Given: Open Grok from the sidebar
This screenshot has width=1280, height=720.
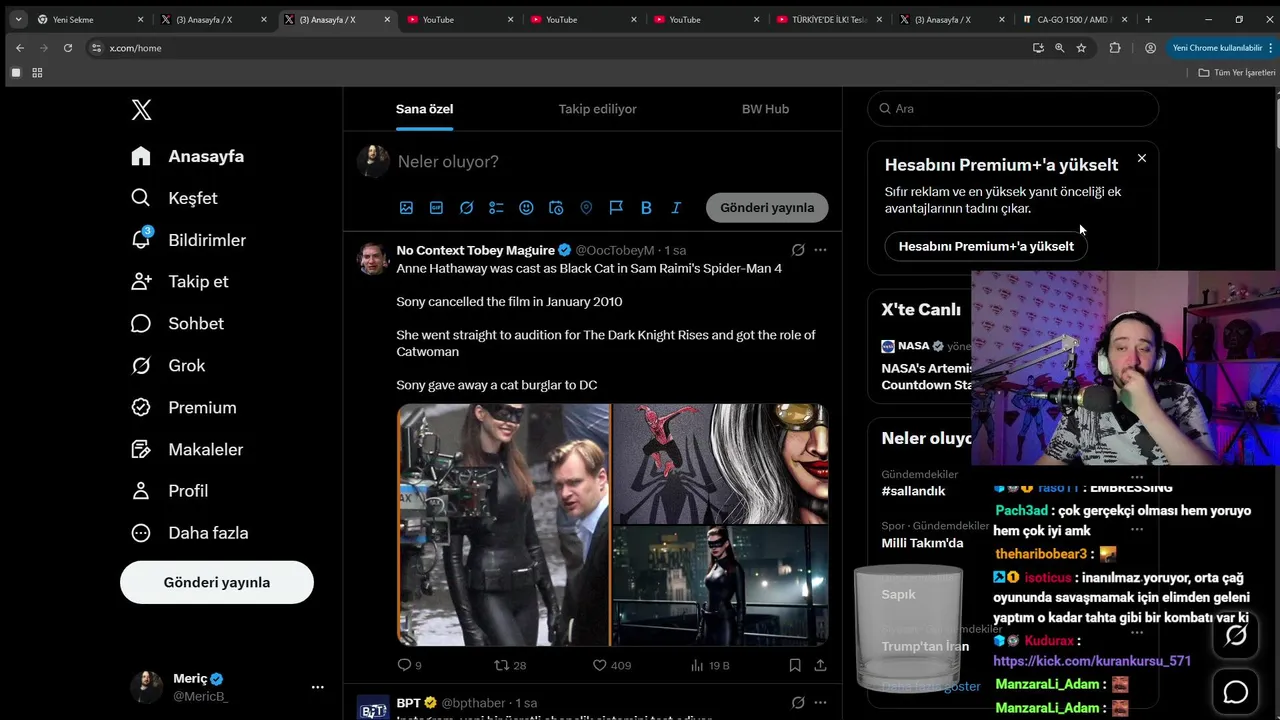Looking at the screenshot, I should point(168,366).
